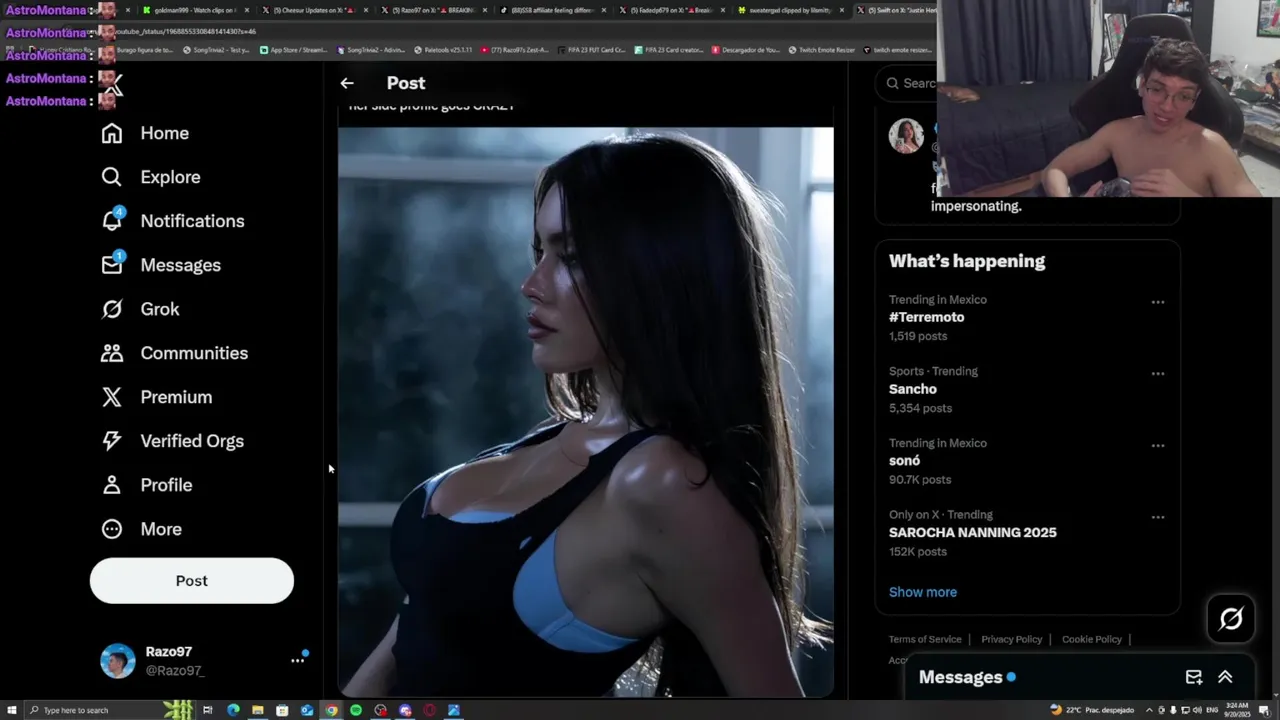Viewport: 1280px width, 720px height.
Task: Open App Store / Streaml bookmark
Action: pos(293,50)
